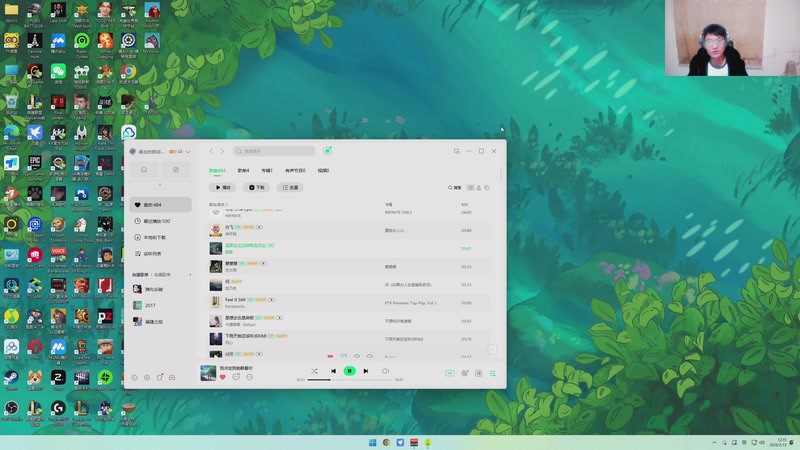
Task: Expand the system tray hidden icons chevron
Action: pyautogui.click(x=714, y=442)
